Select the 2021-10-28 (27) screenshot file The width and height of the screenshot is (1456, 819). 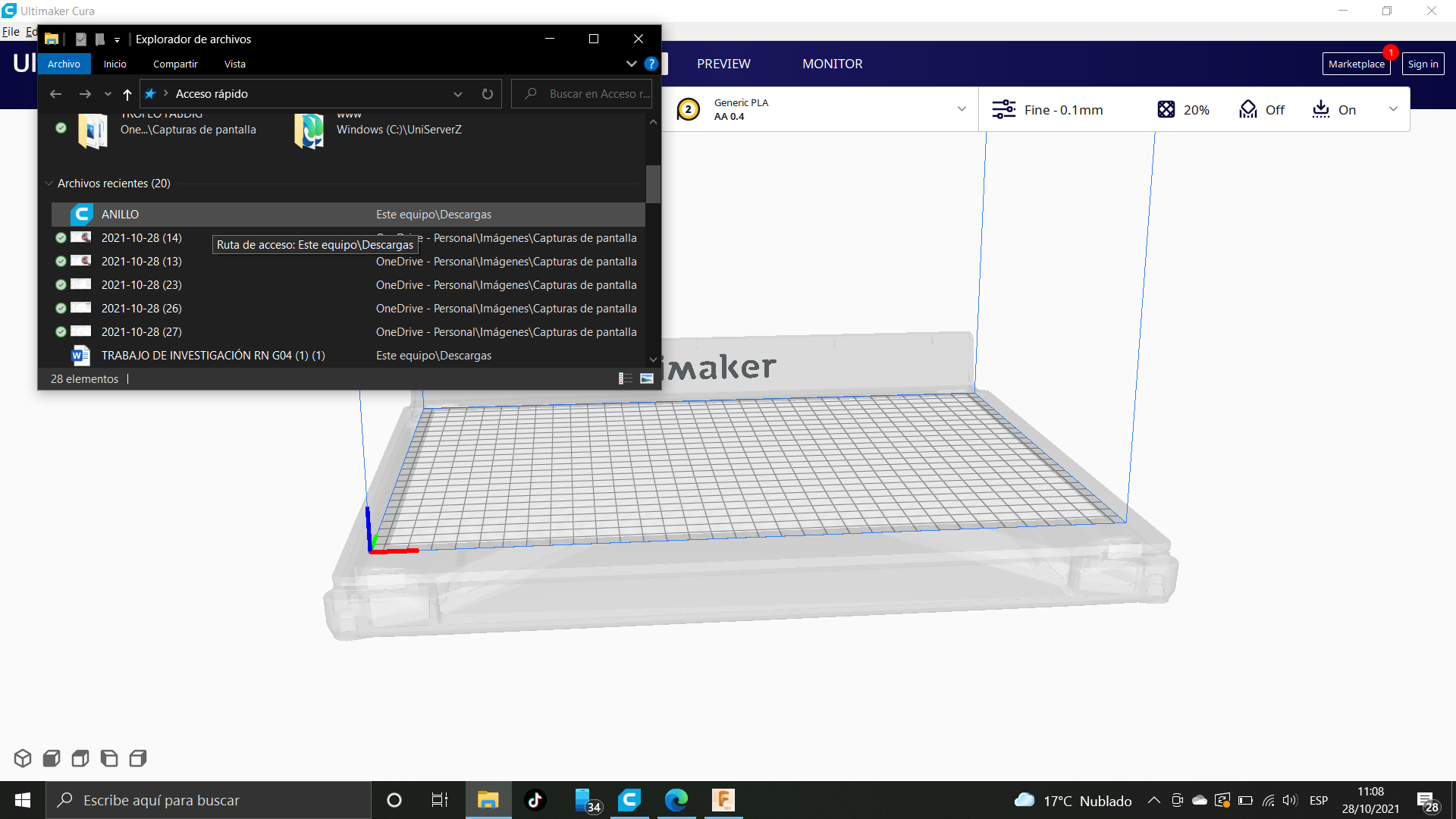[348, 332]
